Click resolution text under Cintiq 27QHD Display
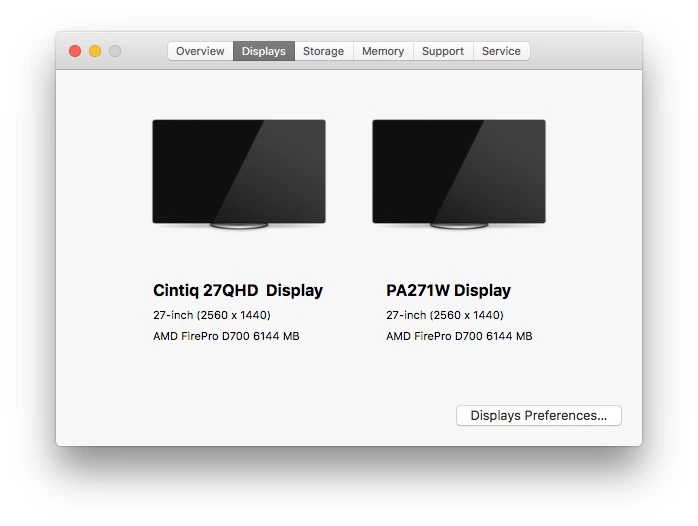 click(x=212, y=315)
